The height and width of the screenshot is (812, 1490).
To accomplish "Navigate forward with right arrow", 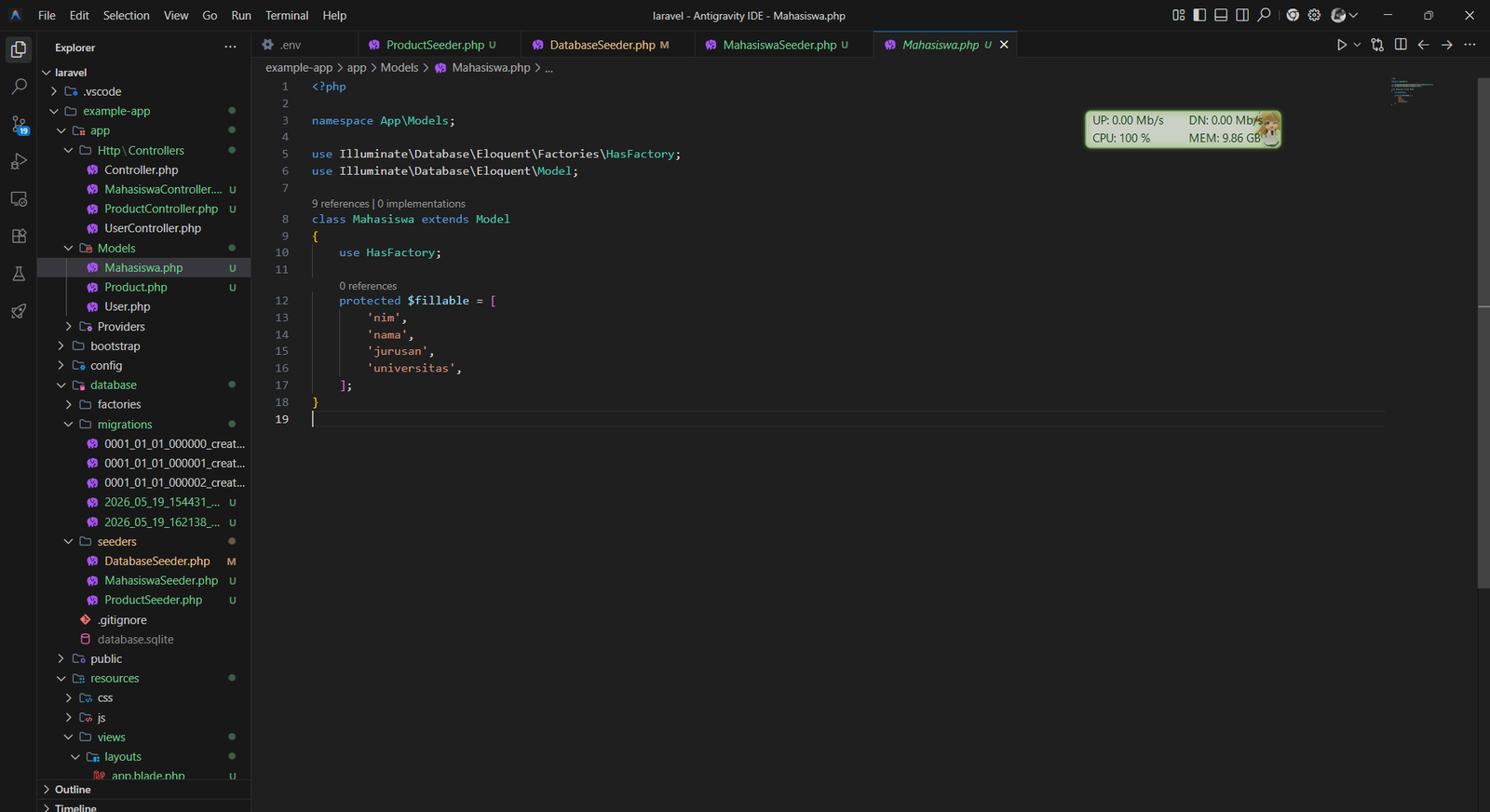I will [1446, 45].
